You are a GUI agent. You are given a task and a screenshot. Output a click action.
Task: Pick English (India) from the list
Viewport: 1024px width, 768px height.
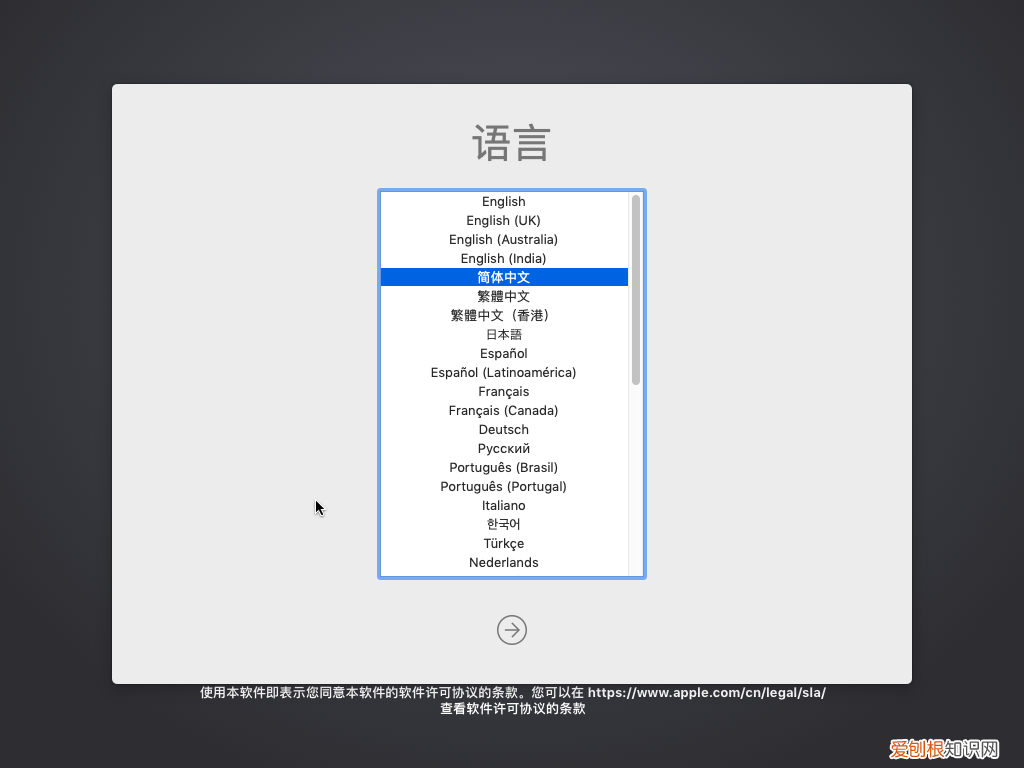504,259
